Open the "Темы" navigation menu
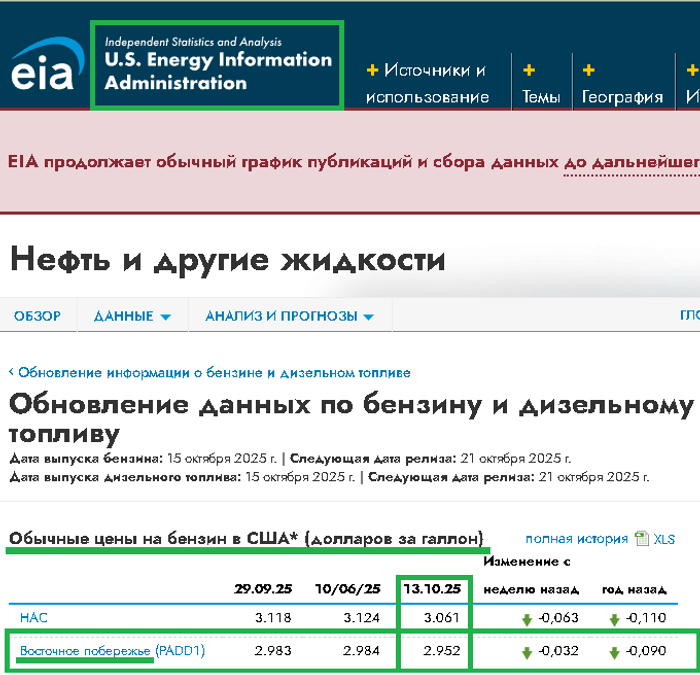Viewport: 700px width, 675px height. 541,97
